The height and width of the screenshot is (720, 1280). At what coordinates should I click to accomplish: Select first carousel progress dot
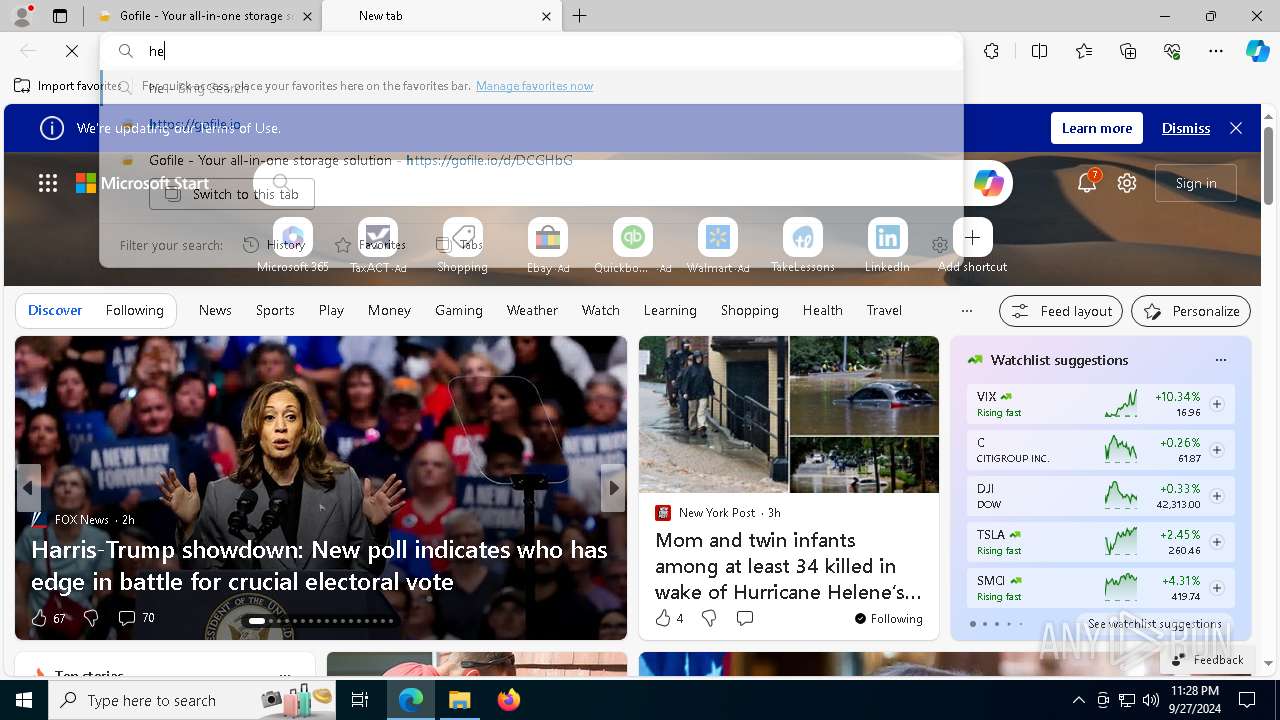[257, 621]
